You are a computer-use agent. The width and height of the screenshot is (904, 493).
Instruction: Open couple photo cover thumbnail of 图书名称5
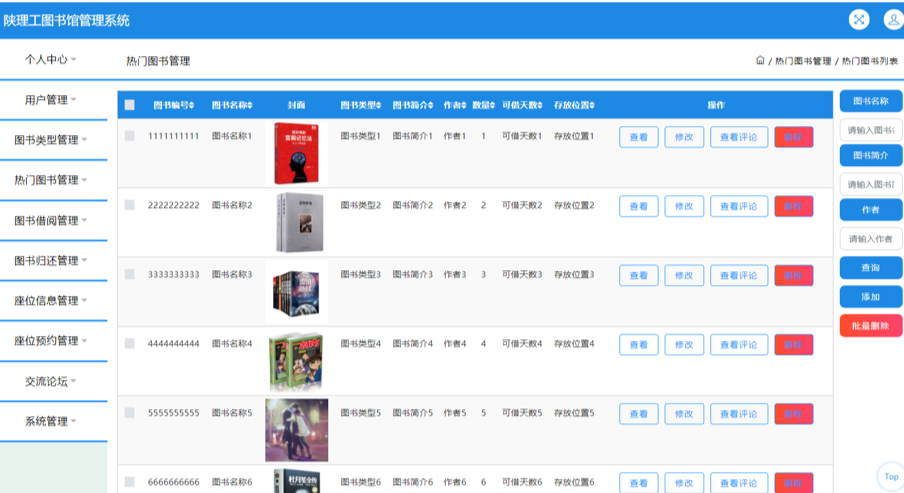coord(296,430)
